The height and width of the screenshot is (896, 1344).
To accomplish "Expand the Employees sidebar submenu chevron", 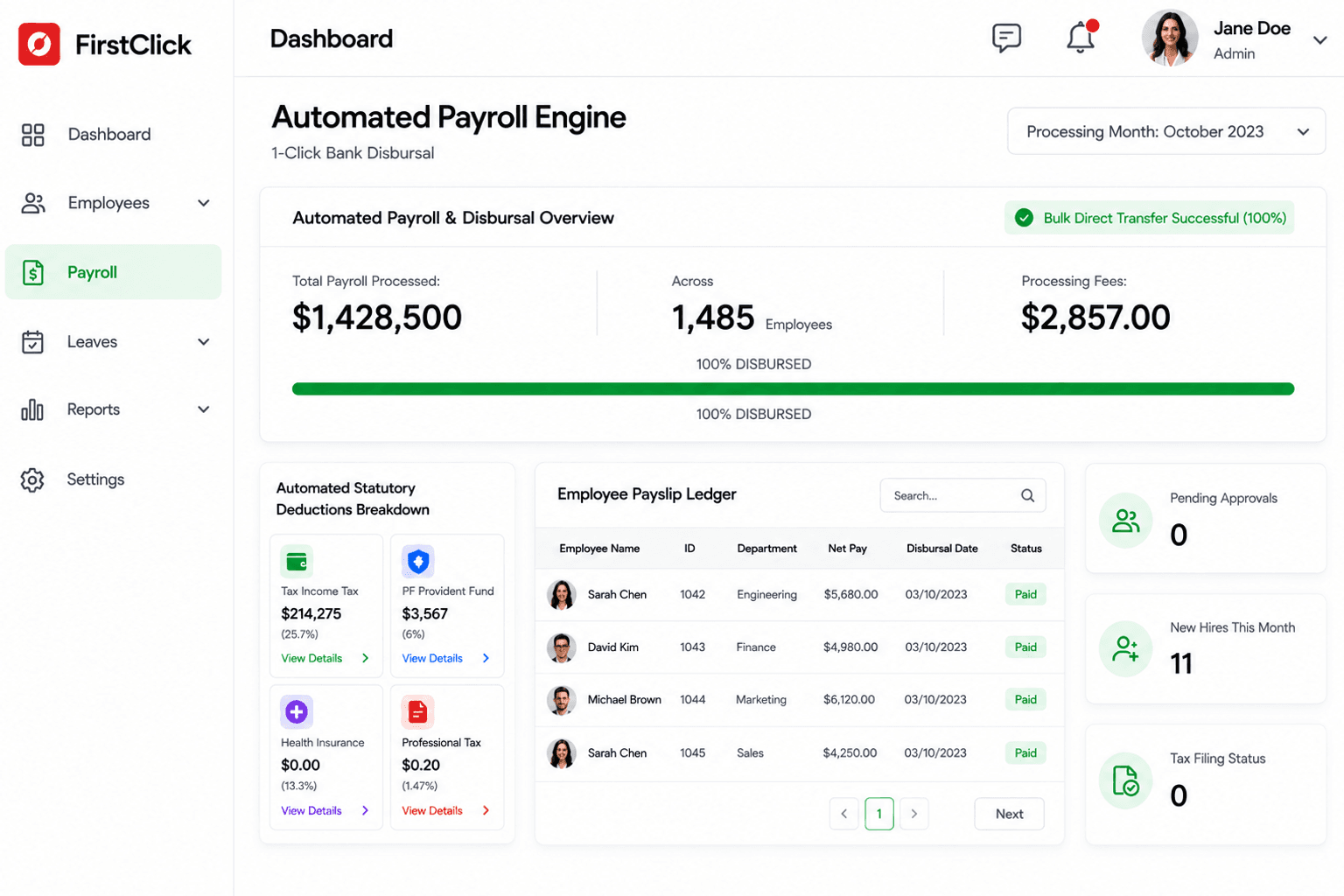I will (204, 203).
